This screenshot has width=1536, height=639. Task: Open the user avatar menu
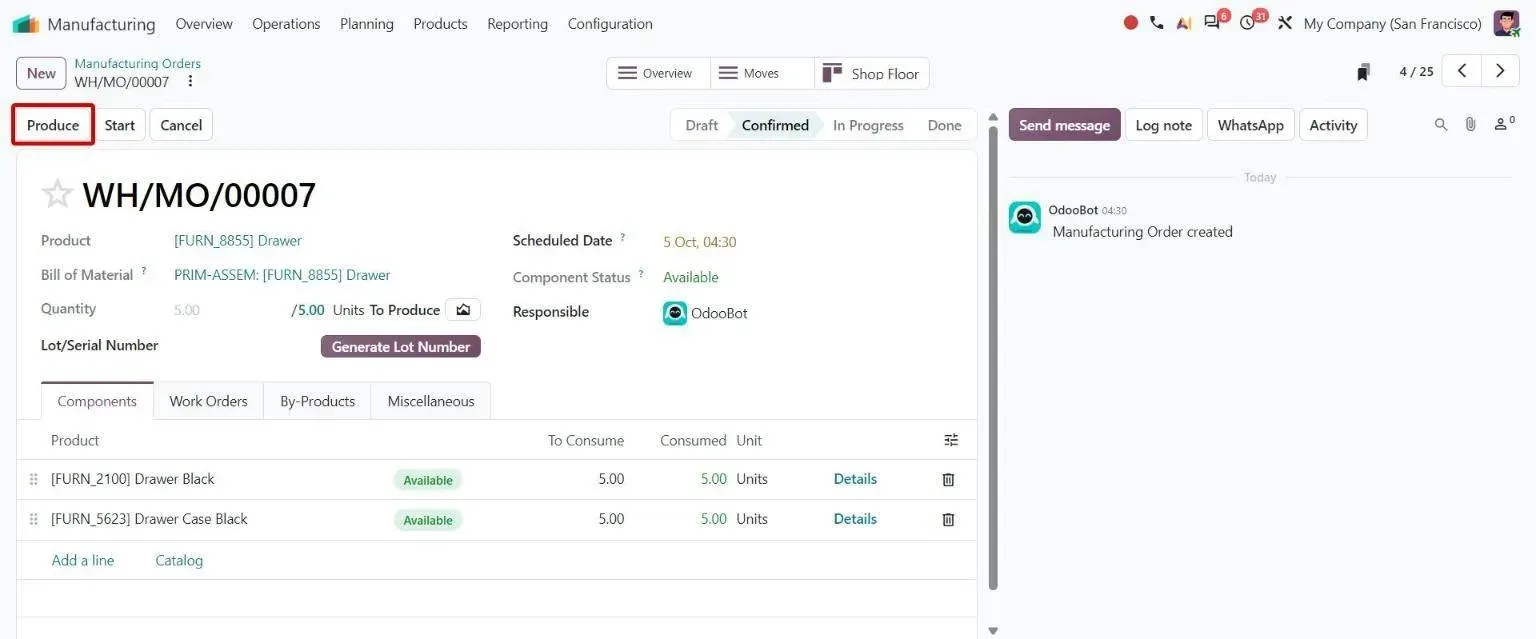[x=1507, y=23]
